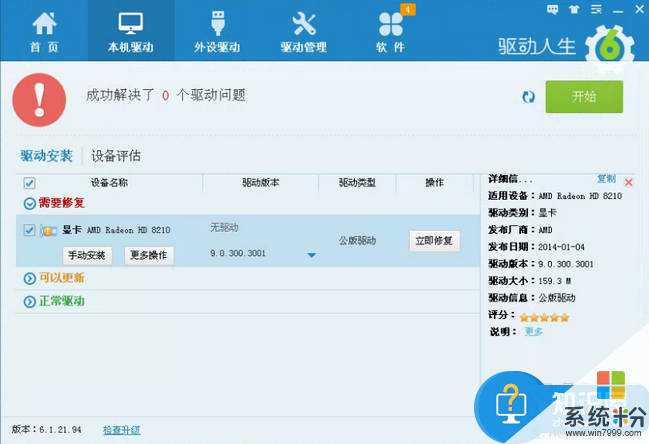Screen dimensions: 649x444
Task: Click the 无驱动 status text
Action: [x=224, y=227]
